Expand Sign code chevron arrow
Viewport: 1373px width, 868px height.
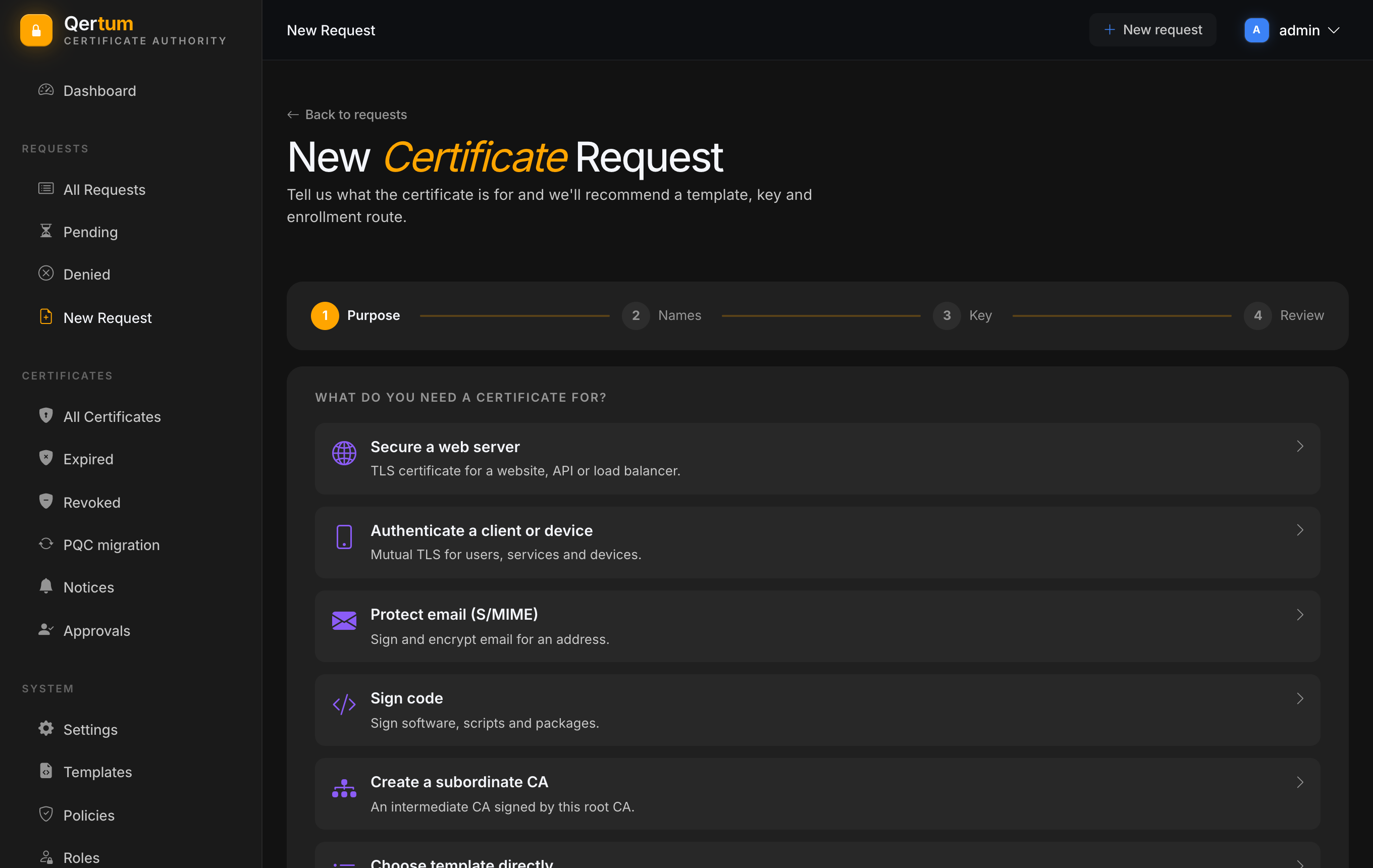[1300, 699]
